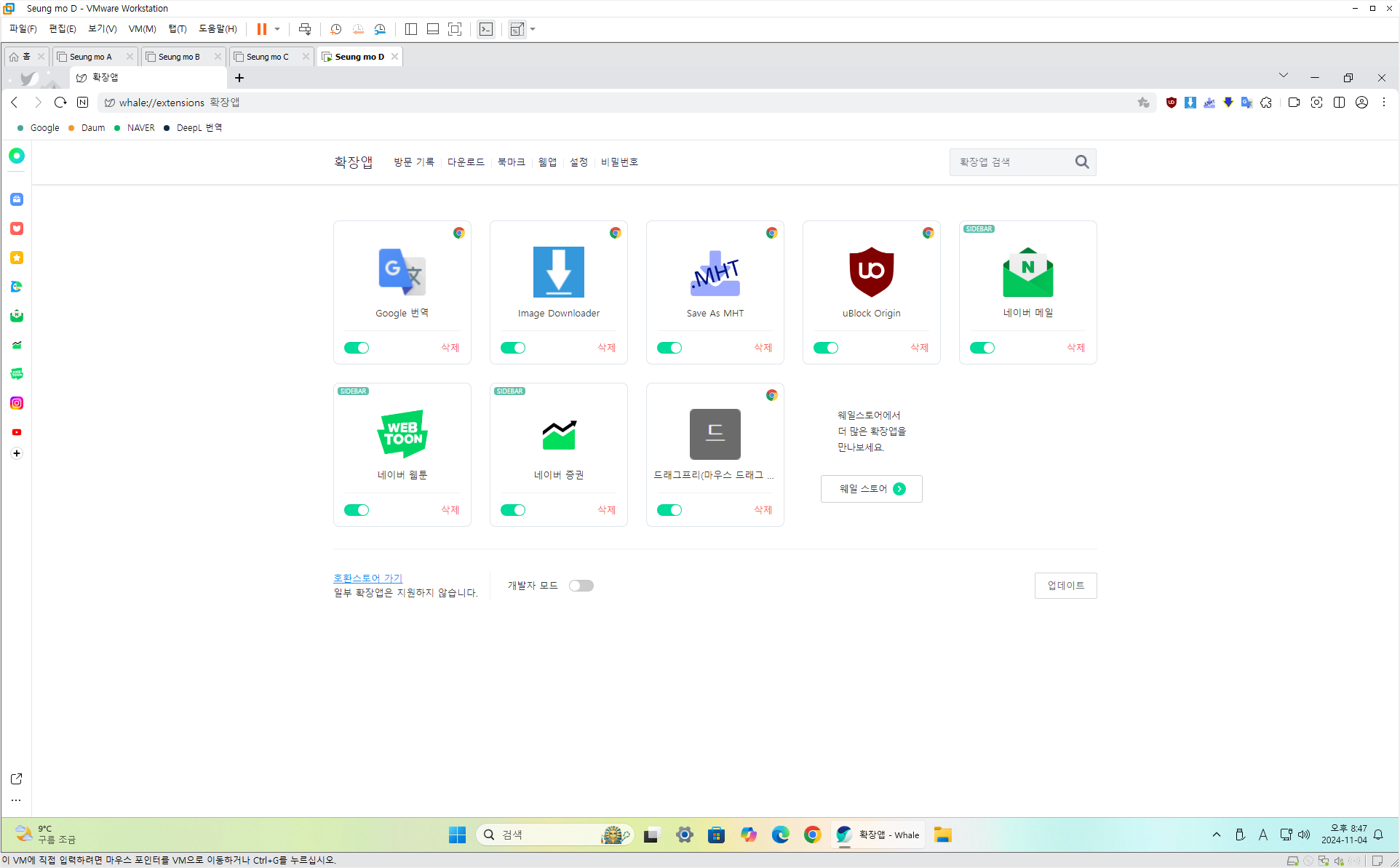The width and height of the screenshot is (1400, 868).
Task: Click the extension search magnifier icon
Action: [x=1081, y=162]
